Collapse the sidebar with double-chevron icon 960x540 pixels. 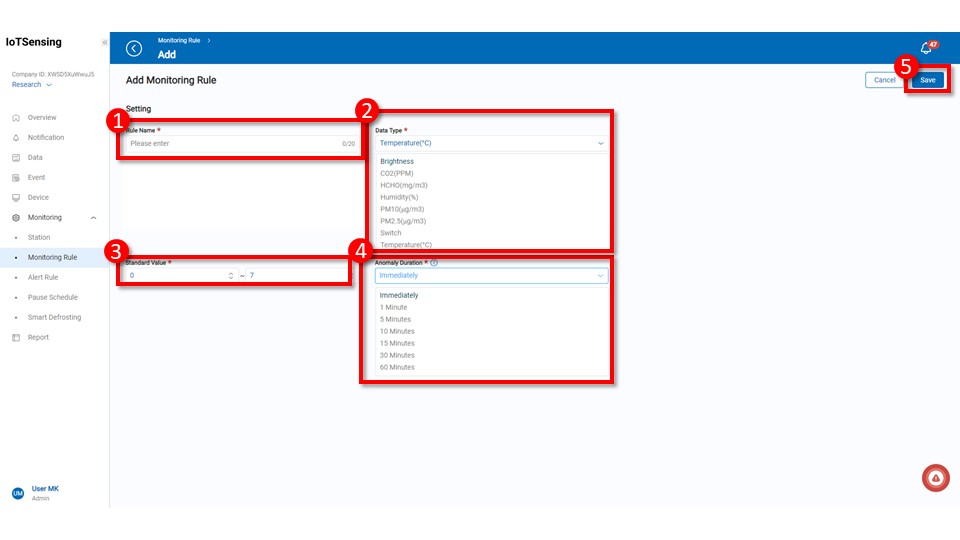tap(104, 43)
